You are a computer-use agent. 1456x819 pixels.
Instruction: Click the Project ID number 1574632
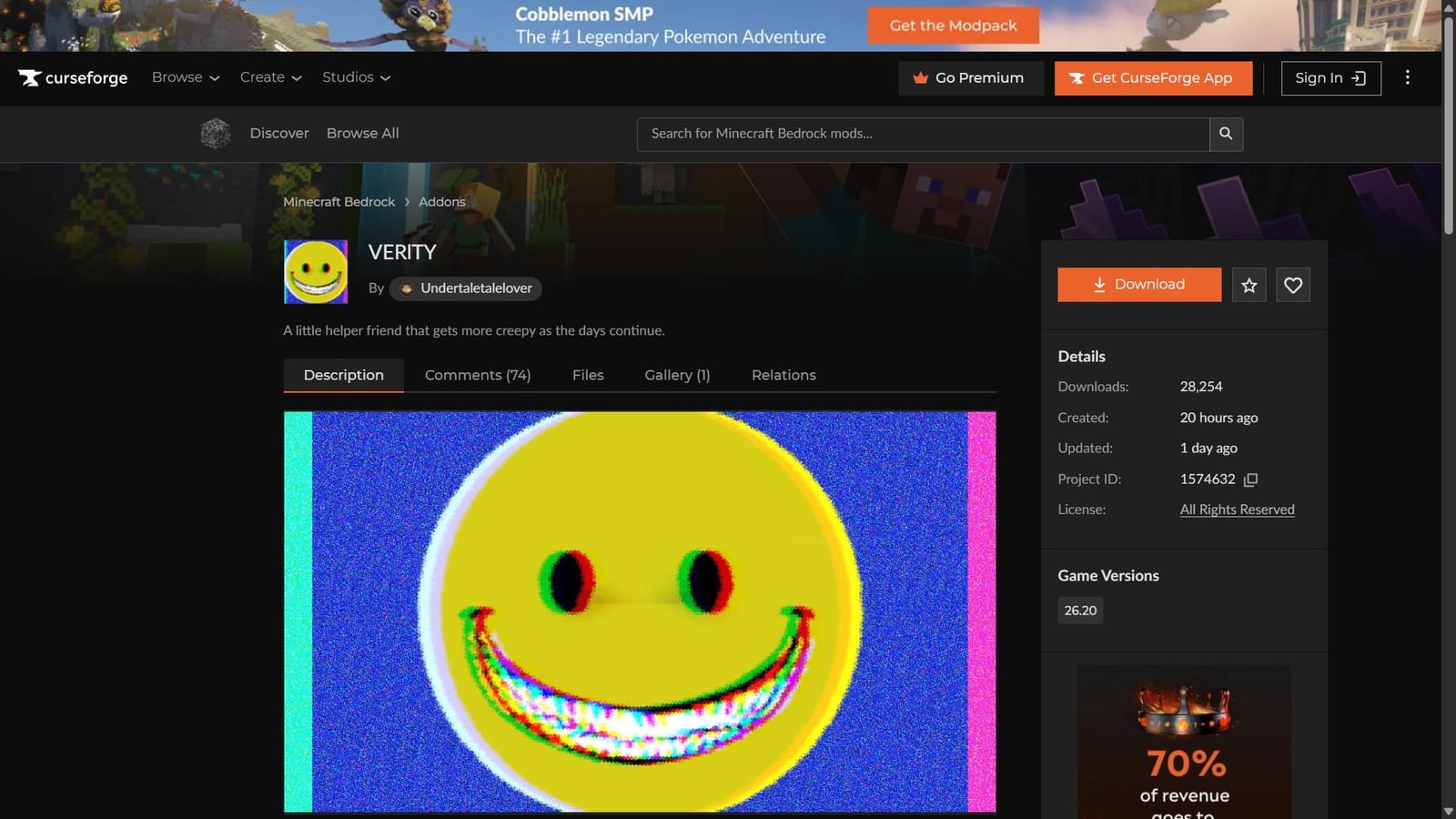click(1208, 480)
